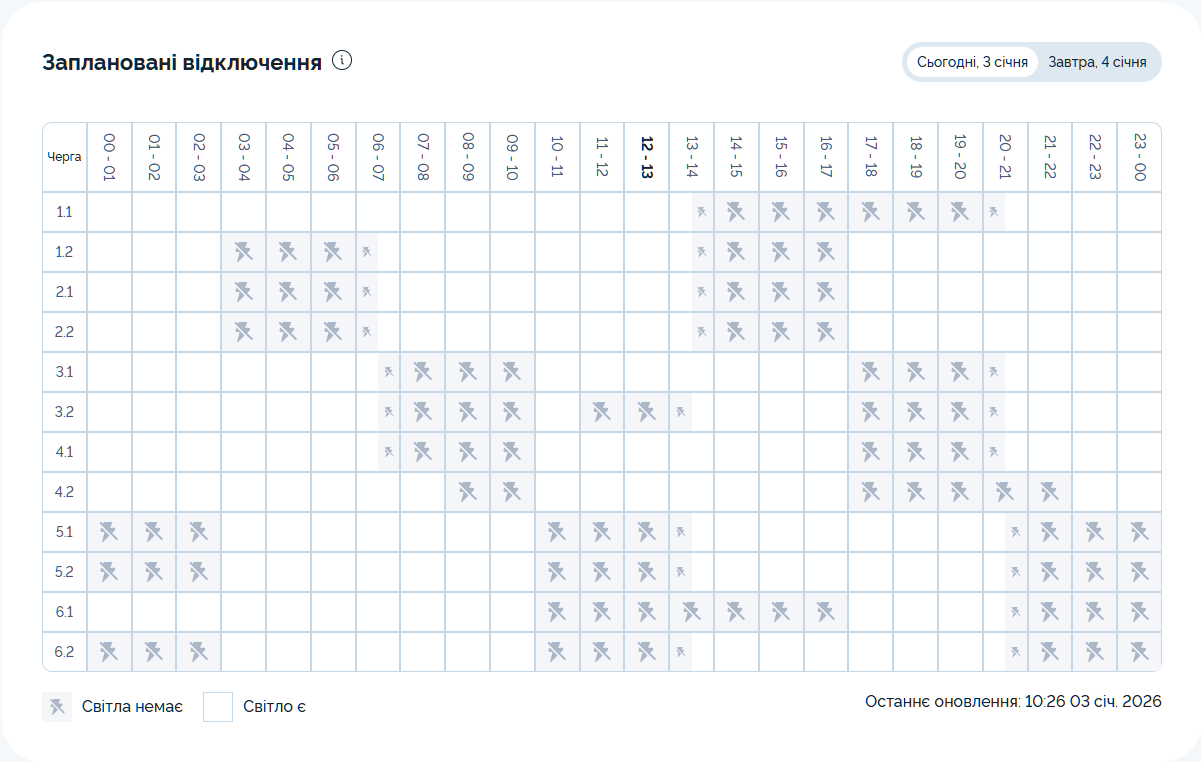The image size is (1201, 762).
Task: Select the Сьогодні, 3 січня tab
Action: pos(972,62)
